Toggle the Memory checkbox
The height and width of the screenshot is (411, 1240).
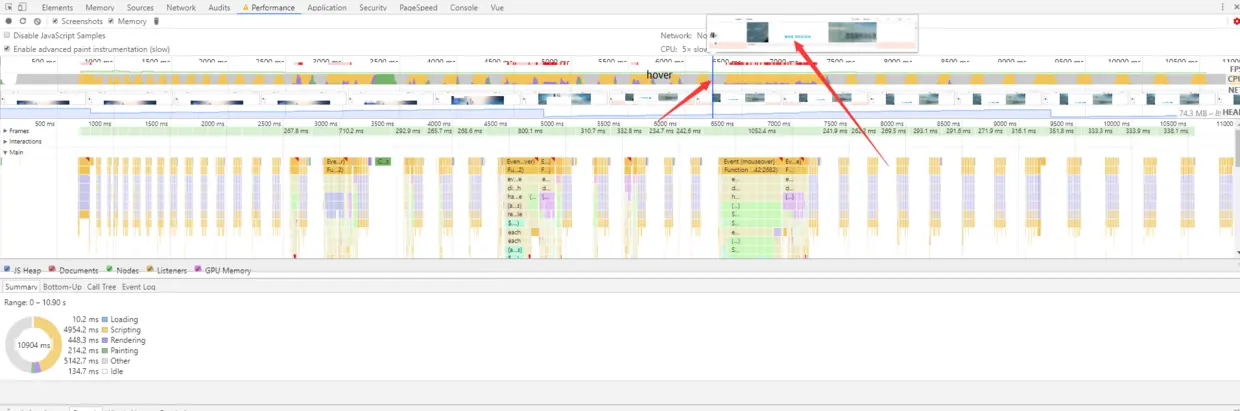point(111,21)
